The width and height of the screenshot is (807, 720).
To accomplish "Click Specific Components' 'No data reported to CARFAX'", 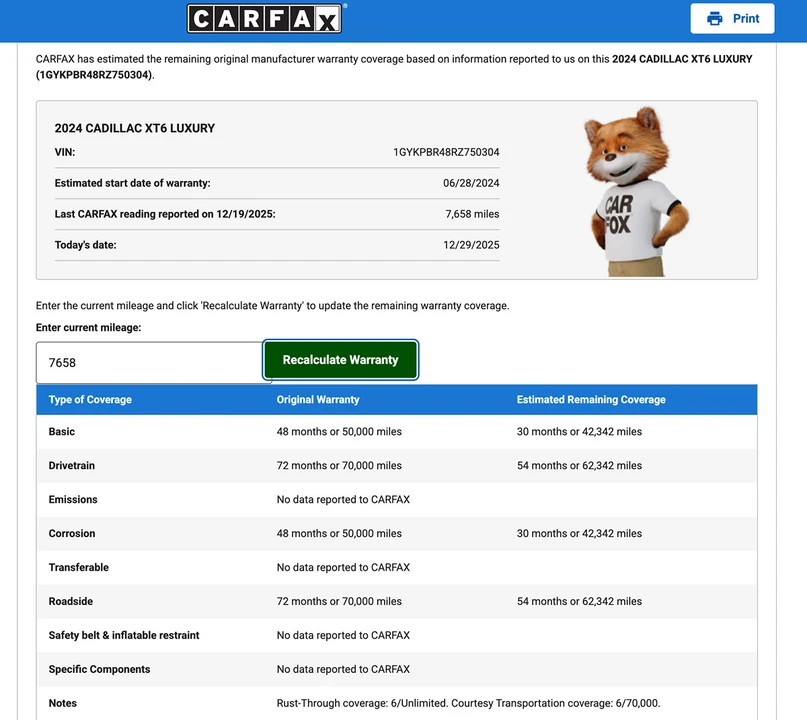I will [343, 670].
